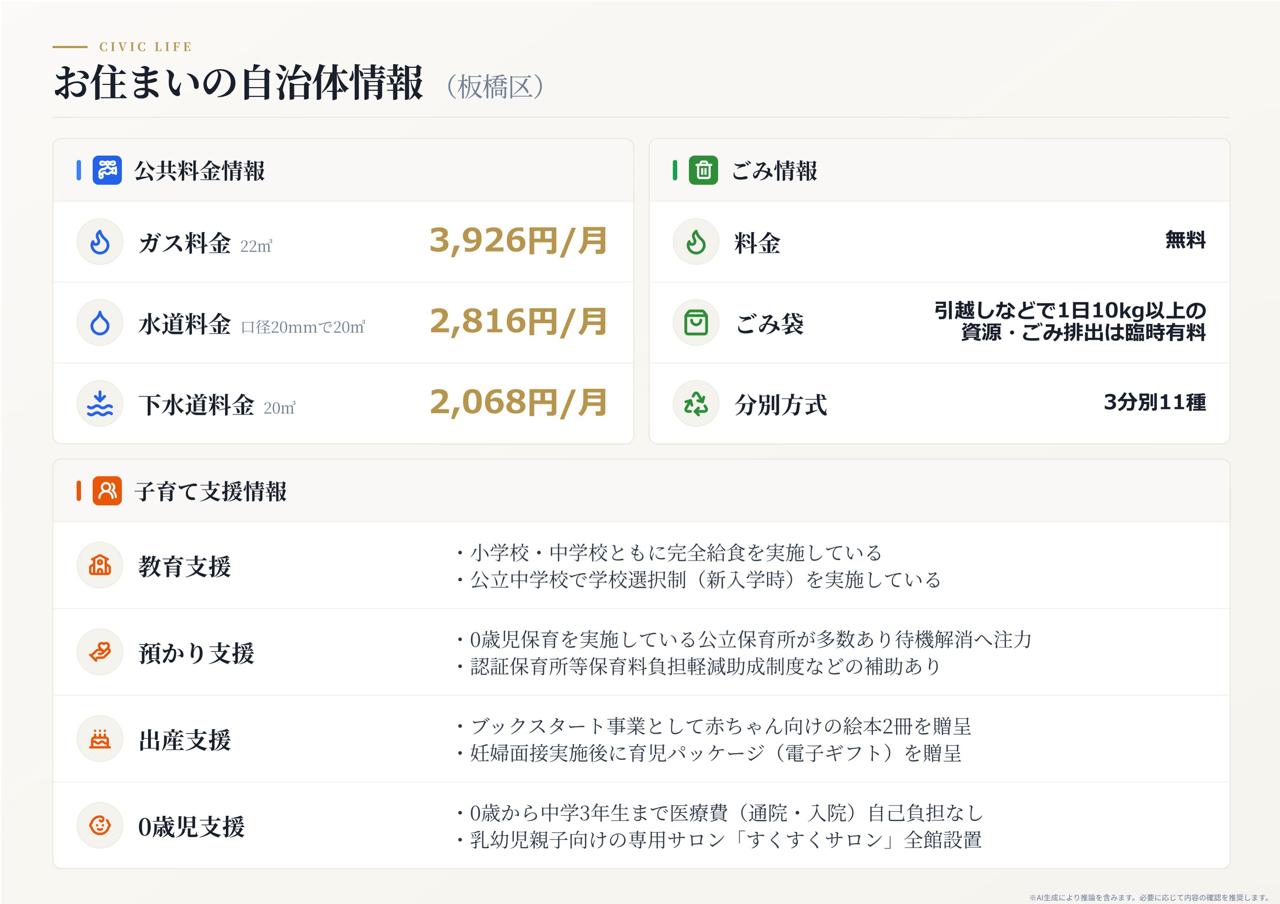Screen dimensions: 1280x904
Task: Click the shopping bag icon for ごみ袋
Action: (696, 323)
